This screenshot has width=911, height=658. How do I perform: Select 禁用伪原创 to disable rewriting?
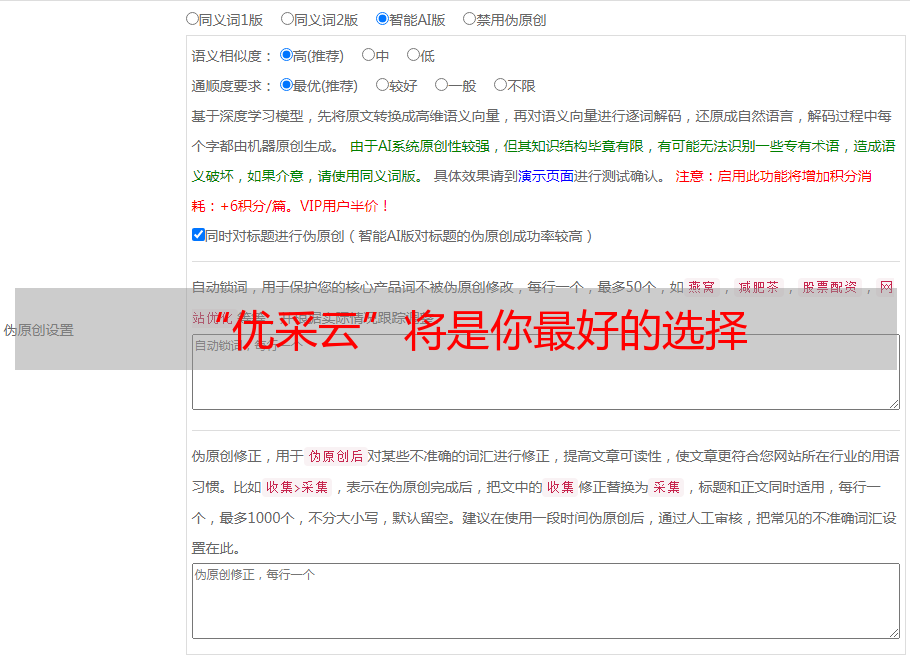[469, 19]
